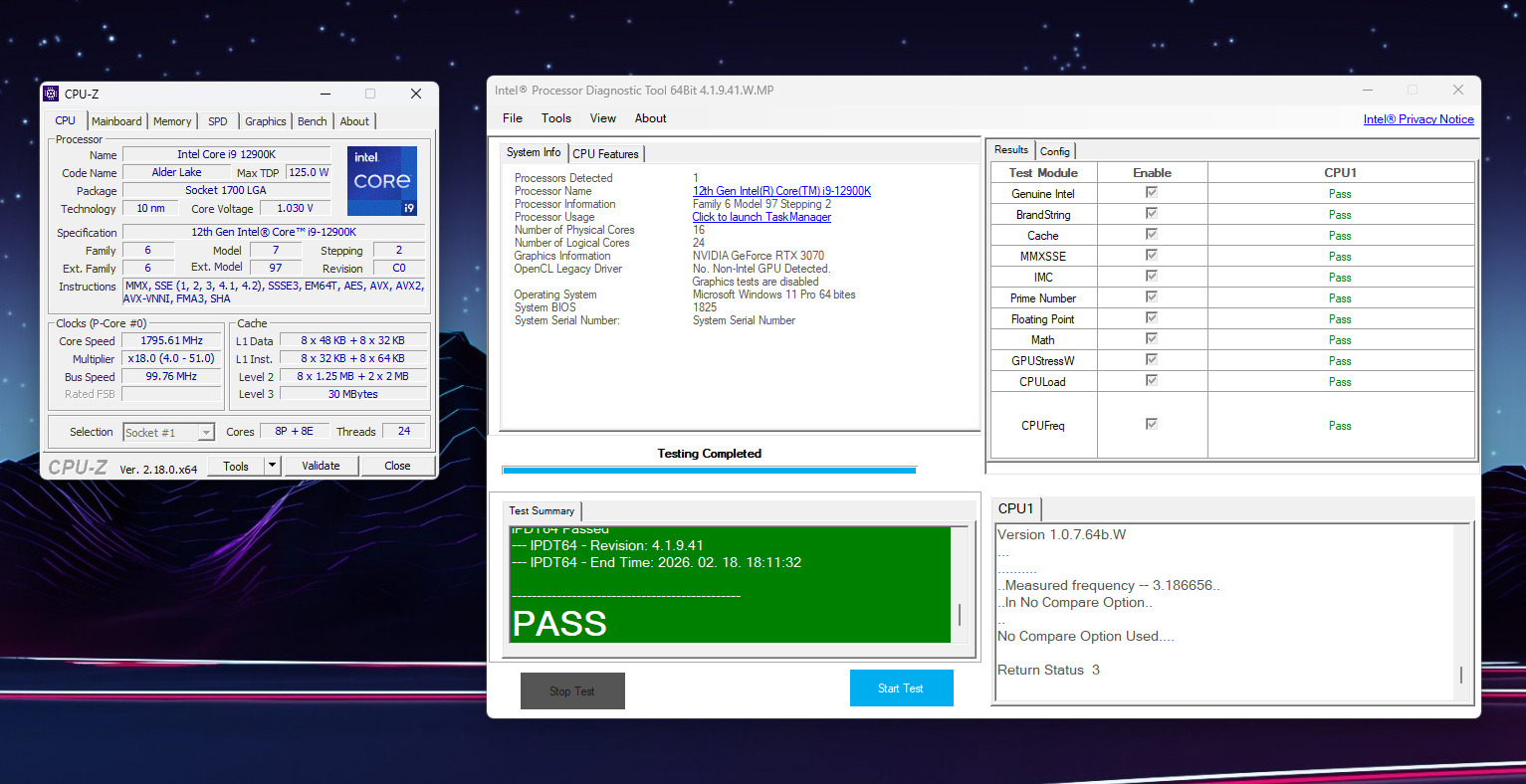Image resolution: width=1526 pixels, height=784 pixels.
Task: Switch to the Bench tab in CPU-Z
Action: click(313, 121)
